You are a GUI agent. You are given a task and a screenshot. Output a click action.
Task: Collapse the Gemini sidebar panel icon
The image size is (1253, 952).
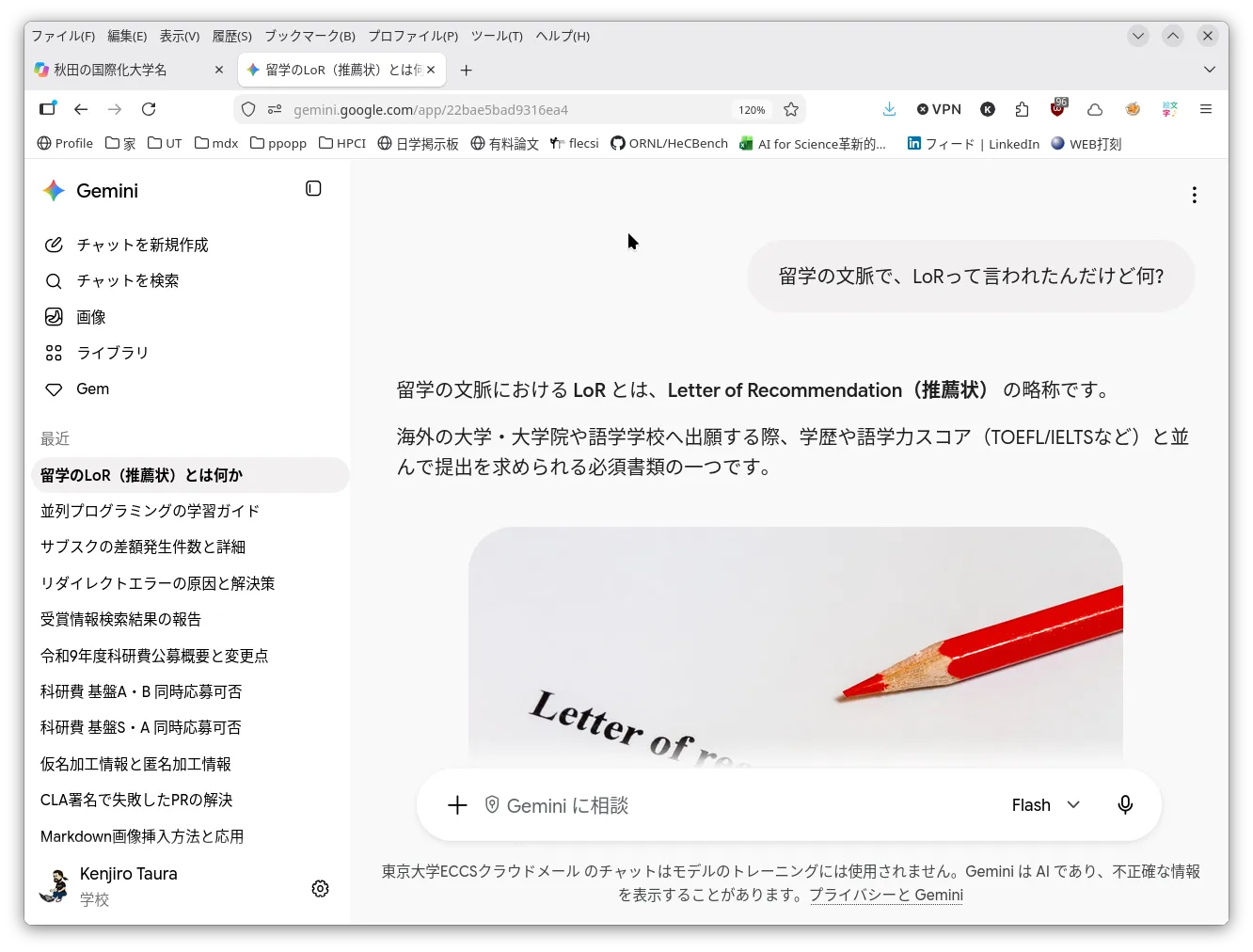[x=313, y=189]
